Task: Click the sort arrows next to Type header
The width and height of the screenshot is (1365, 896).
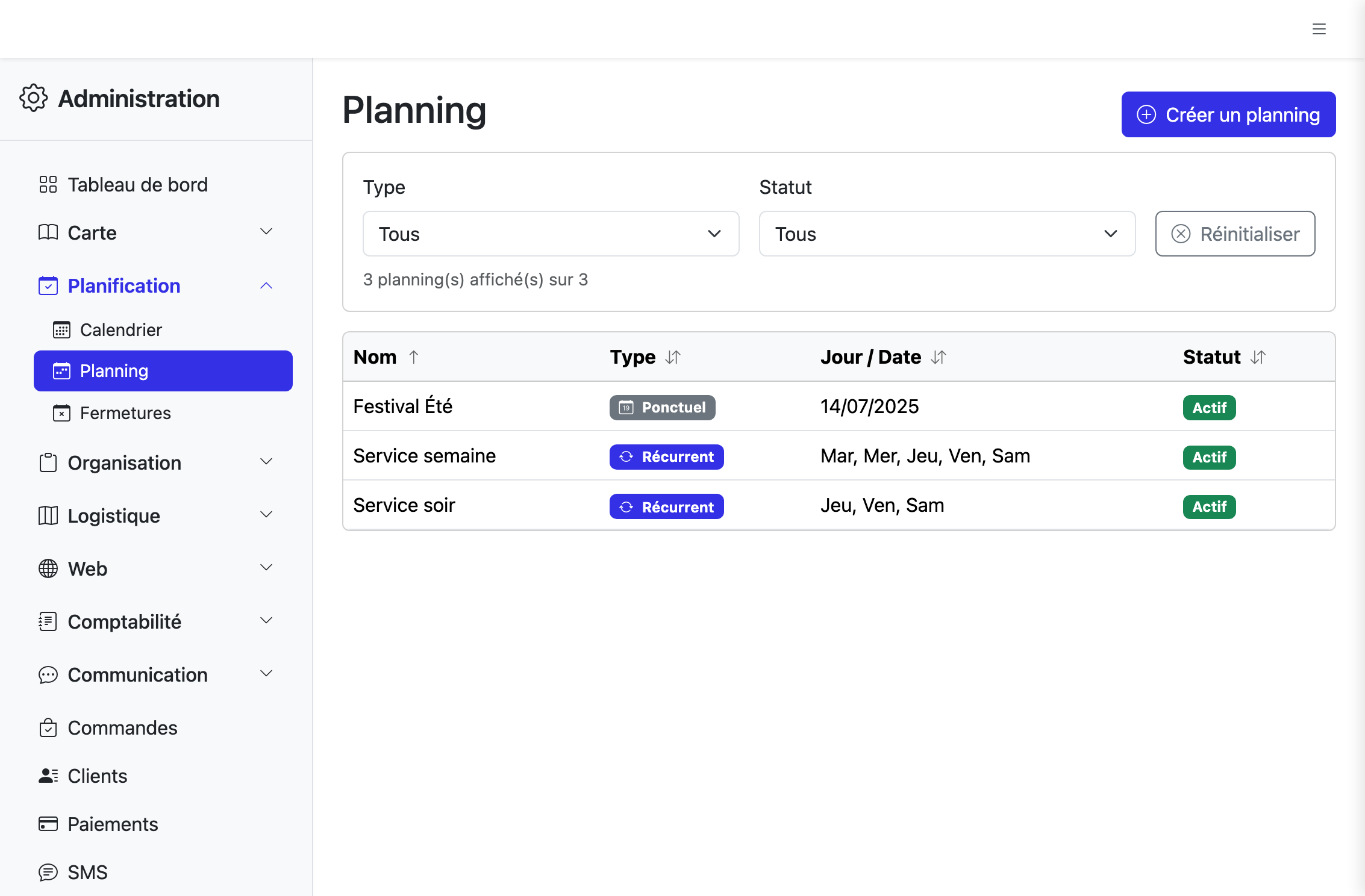Action: click(673, 357)
